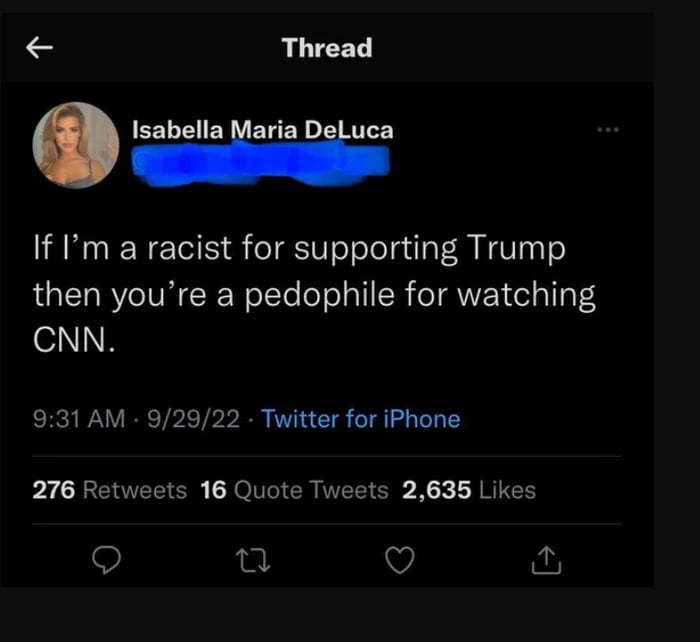View the 16 Quote Tweets
The image size is (700, 642).
(294, 490)
